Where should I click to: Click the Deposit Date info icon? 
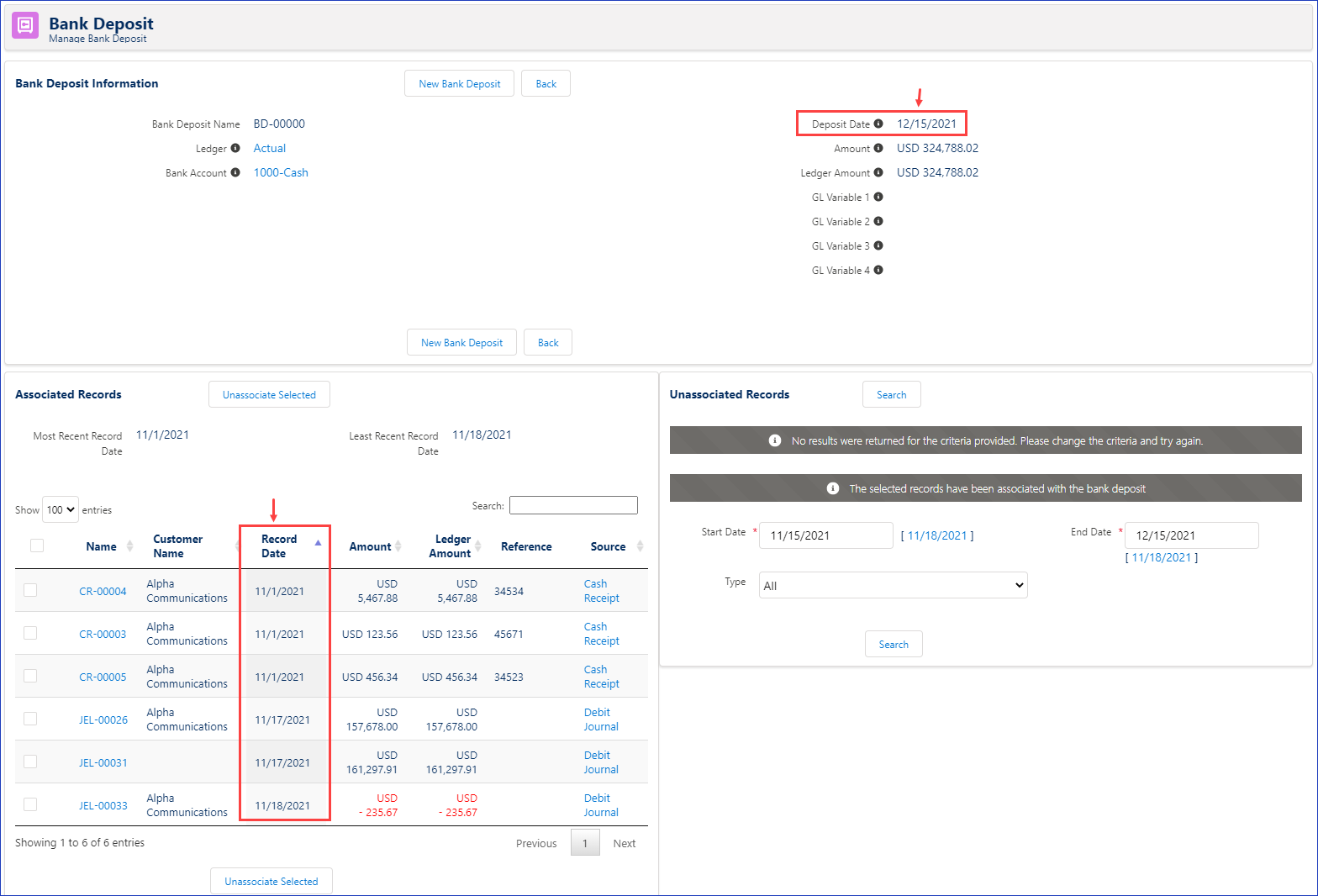(878, 124)
